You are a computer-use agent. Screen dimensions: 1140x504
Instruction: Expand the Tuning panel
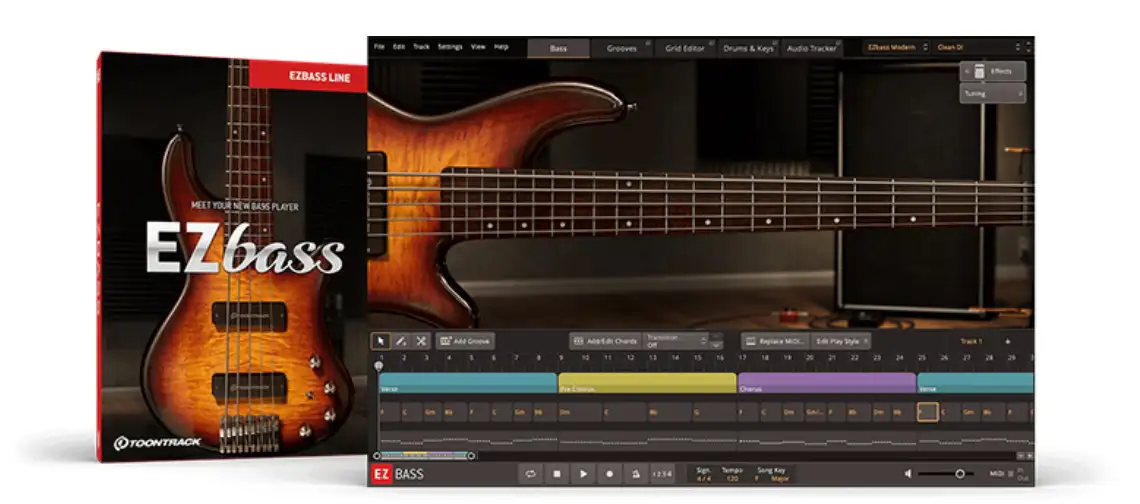993,93
